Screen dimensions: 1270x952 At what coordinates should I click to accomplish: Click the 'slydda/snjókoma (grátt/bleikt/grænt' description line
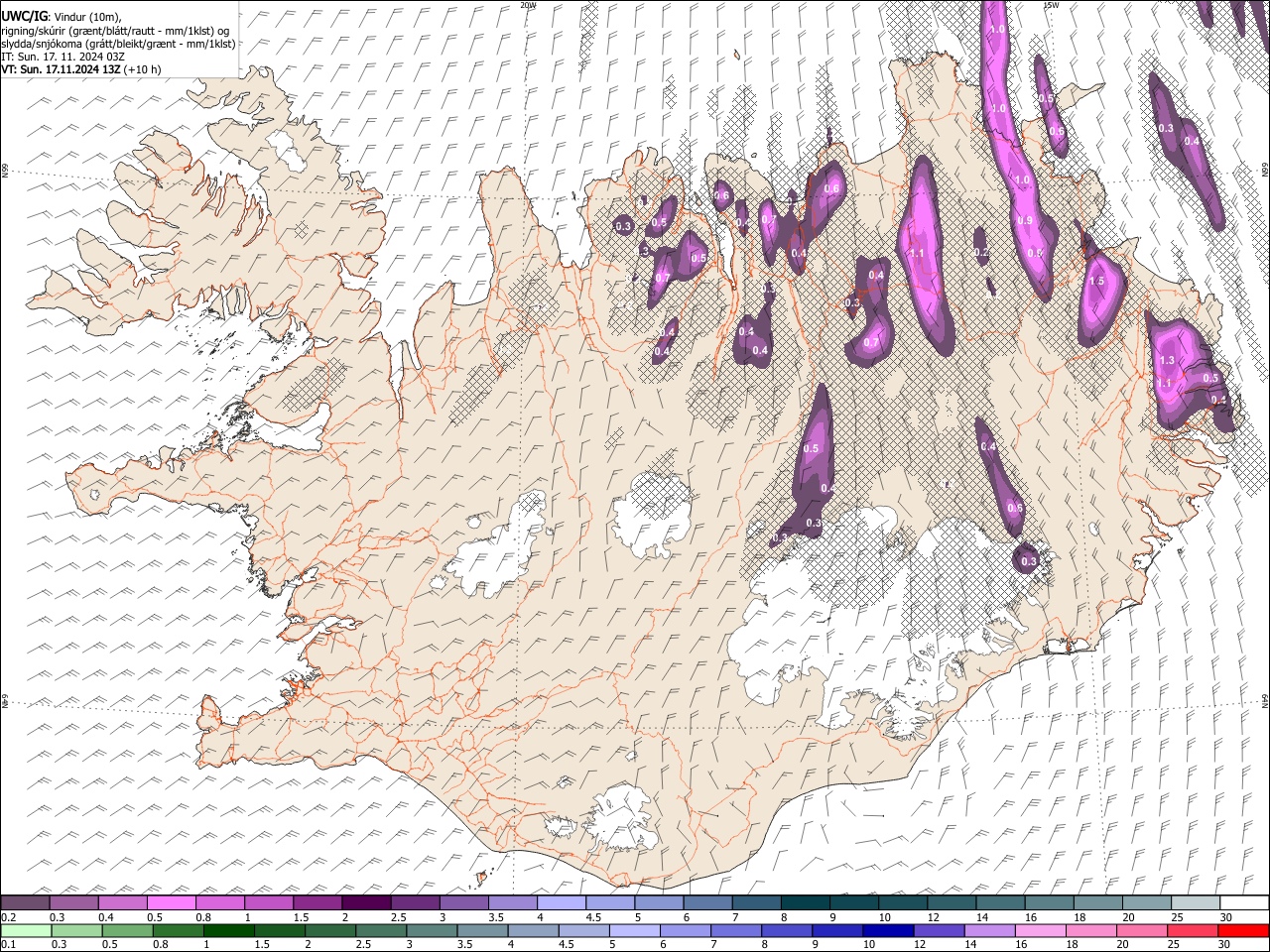tap(118, 44)
